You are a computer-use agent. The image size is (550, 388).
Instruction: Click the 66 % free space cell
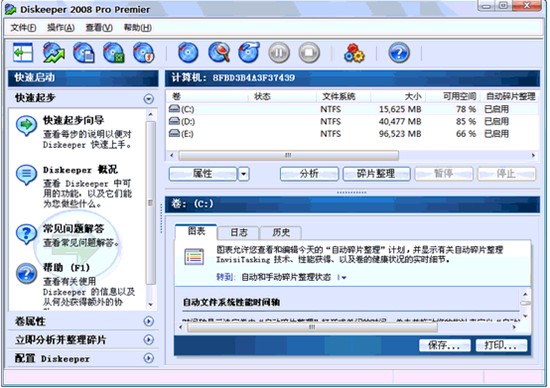click(466, 134)
